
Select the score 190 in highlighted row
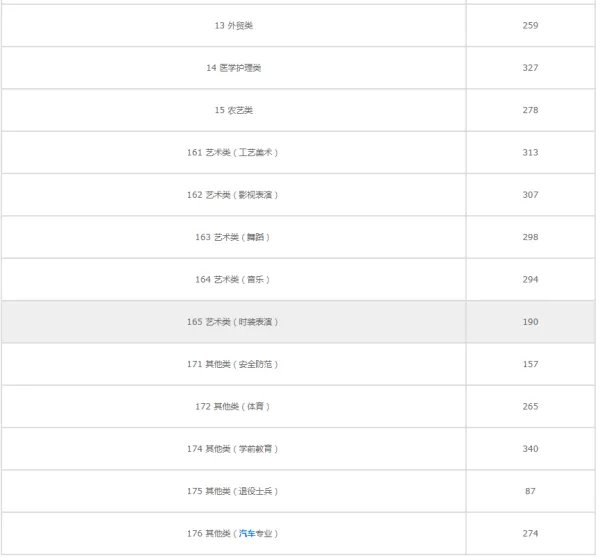click(530, 322)
